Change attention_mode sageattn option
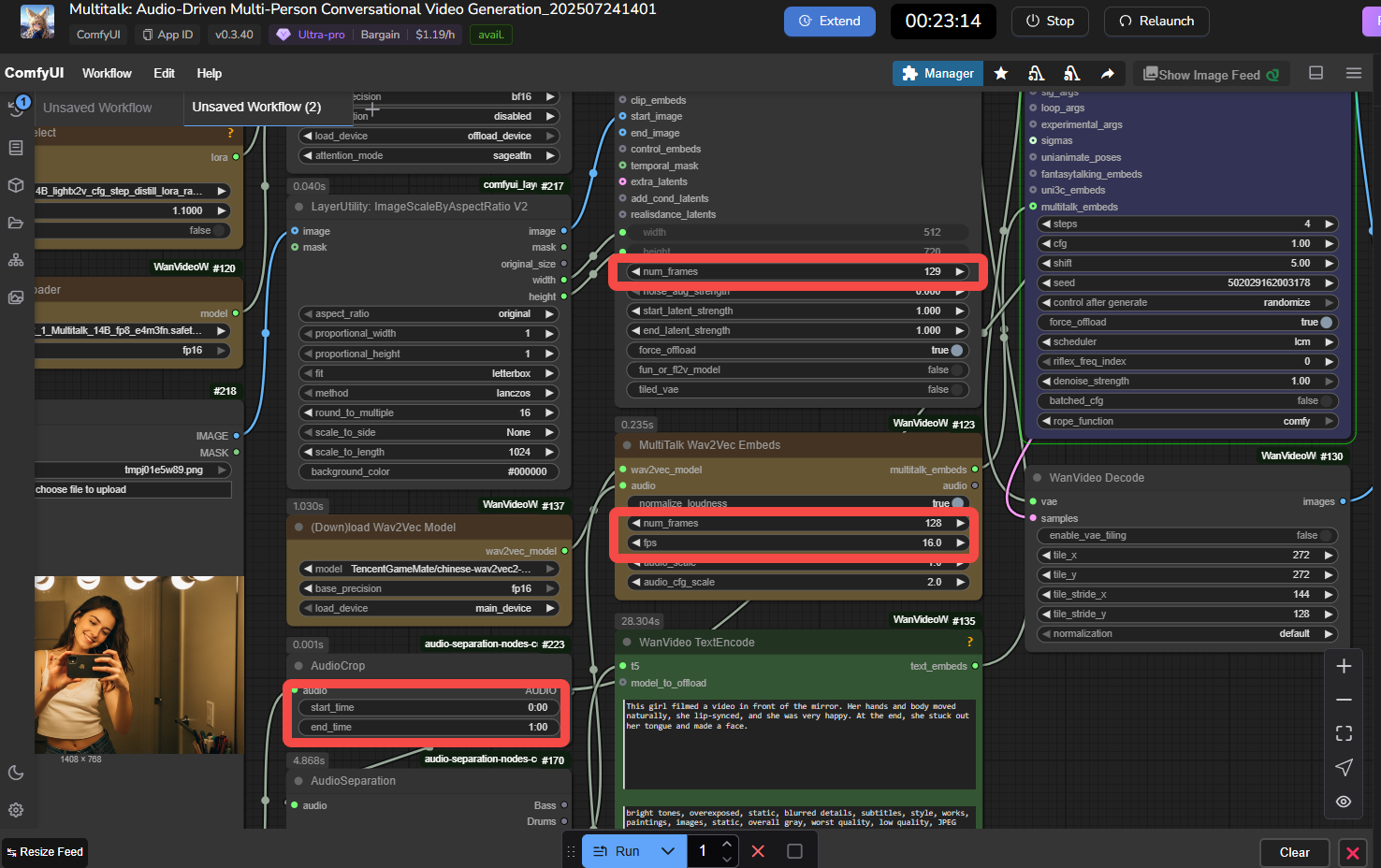 (x=429, y=155)
